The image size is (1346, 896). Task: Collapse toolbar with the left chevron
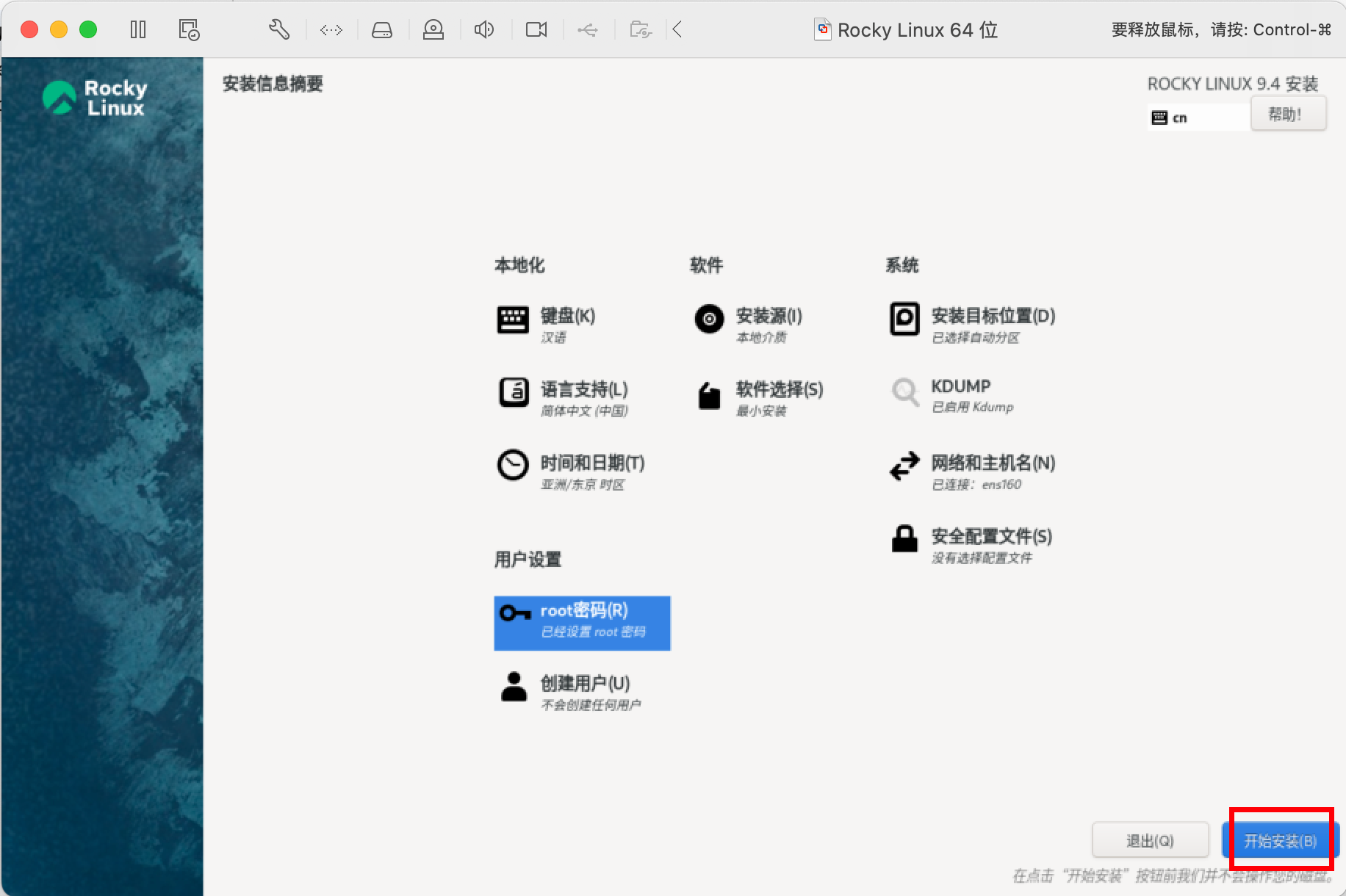click(x=677, y=29)
